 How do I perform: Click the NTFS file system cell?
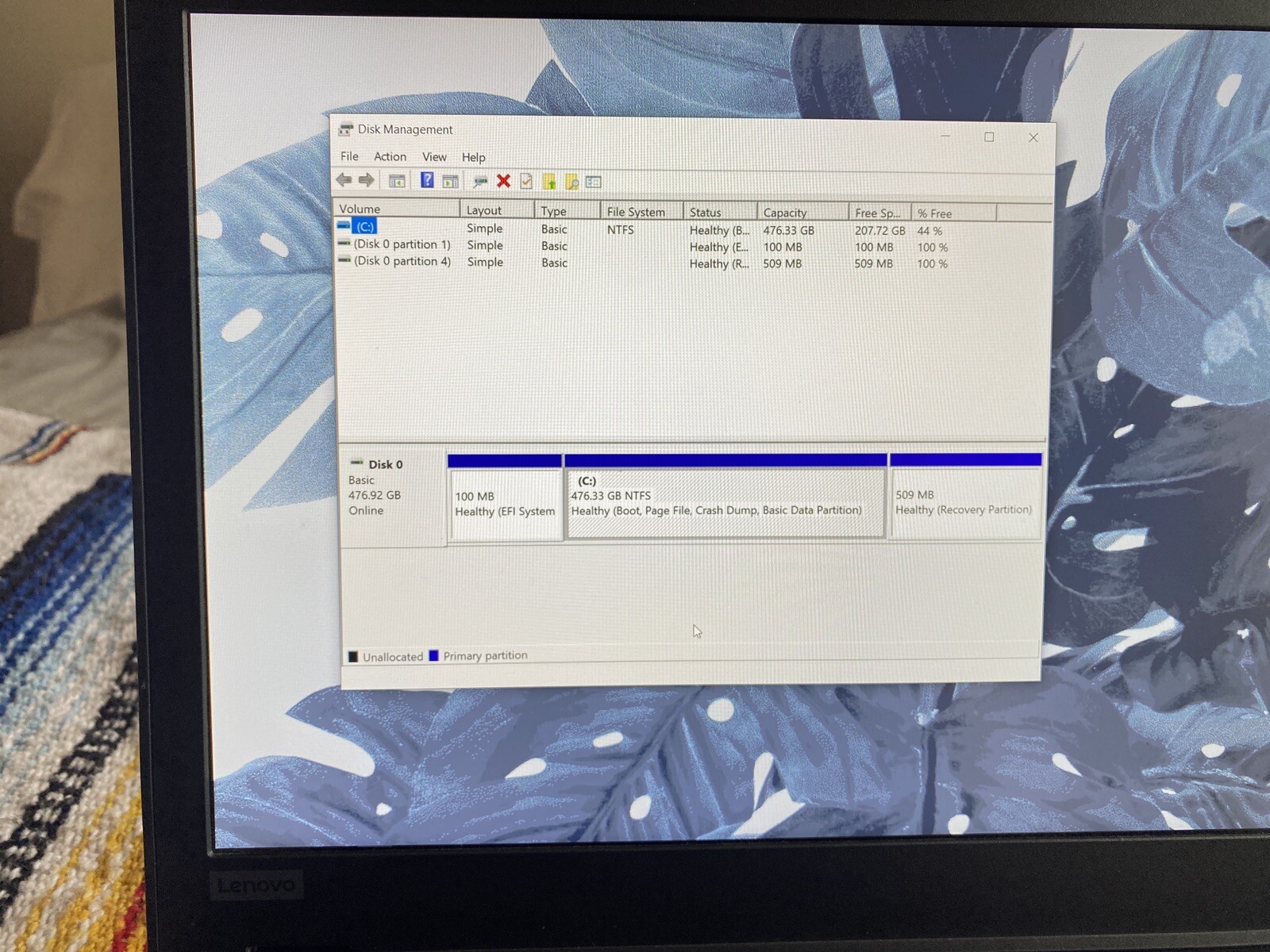[621, 229]
